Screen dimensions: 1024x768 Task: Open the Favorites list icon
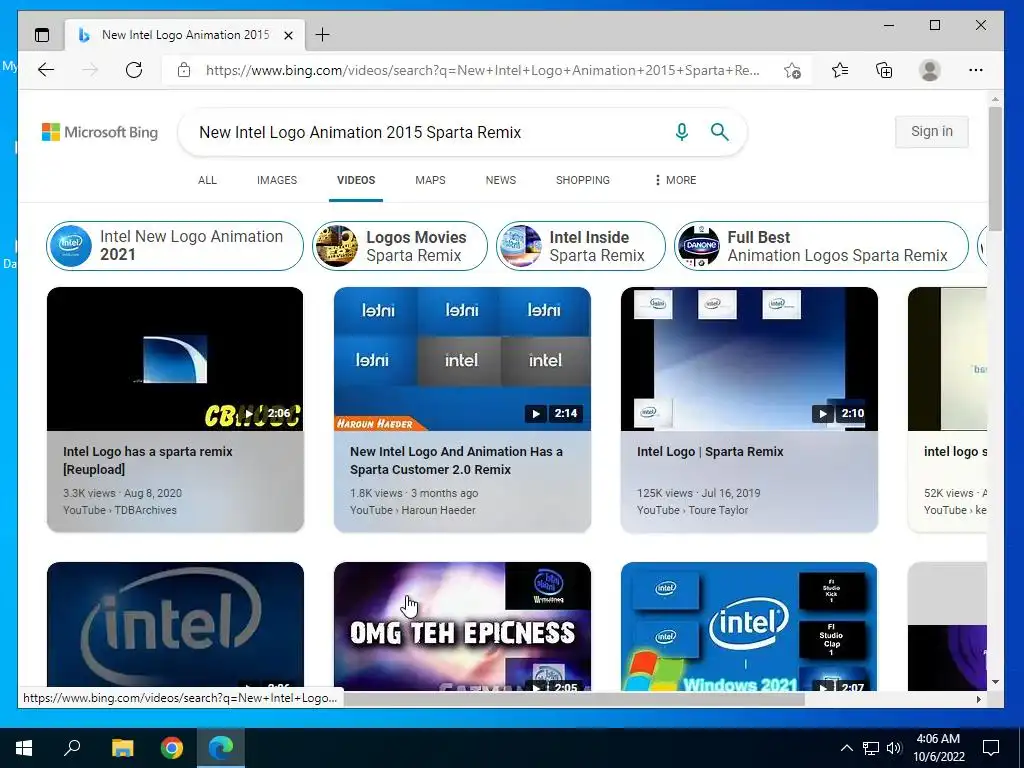pyautogui.click(x=840, y=70)
